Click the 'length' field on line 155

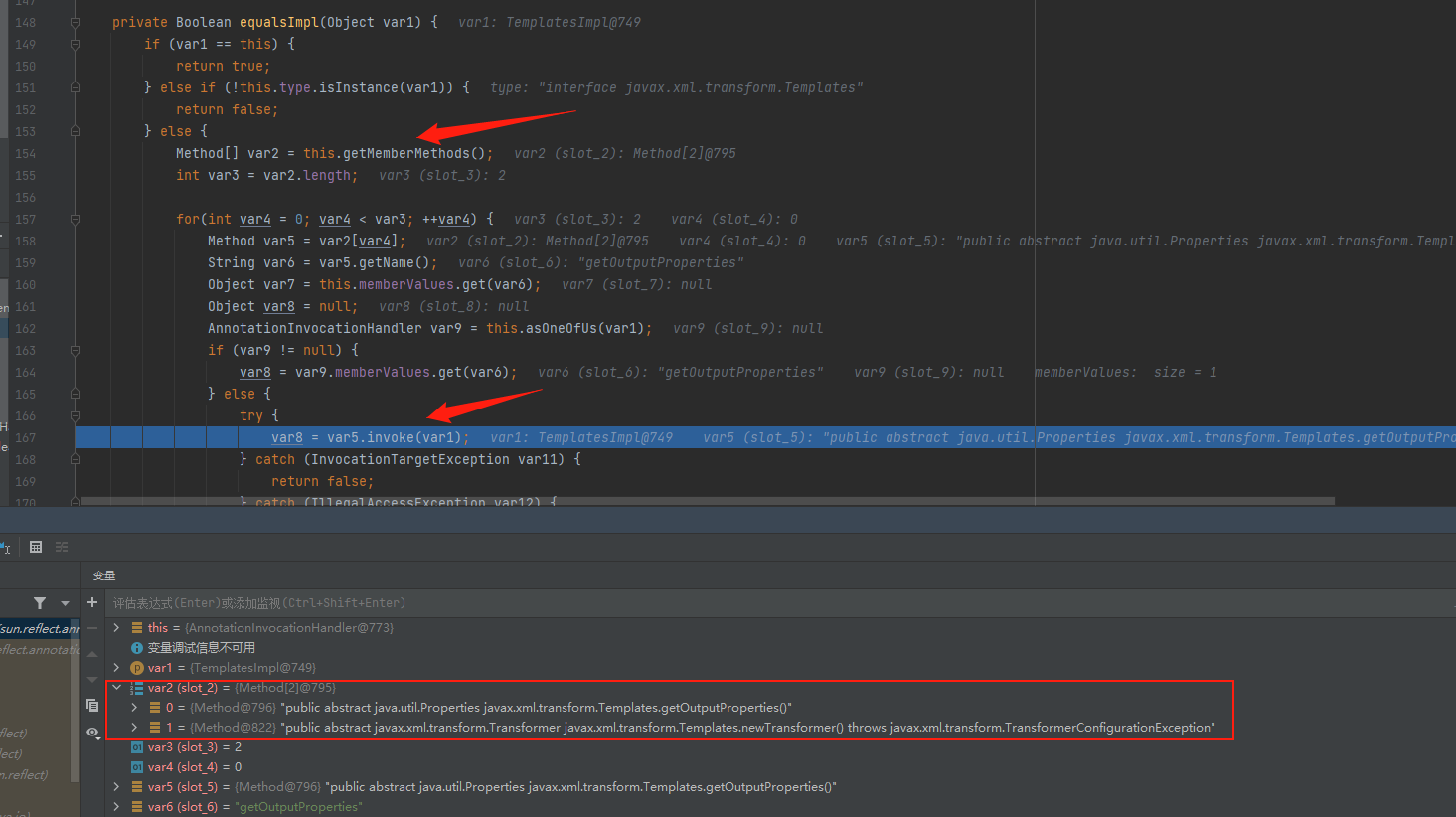[x=327, y=175]
